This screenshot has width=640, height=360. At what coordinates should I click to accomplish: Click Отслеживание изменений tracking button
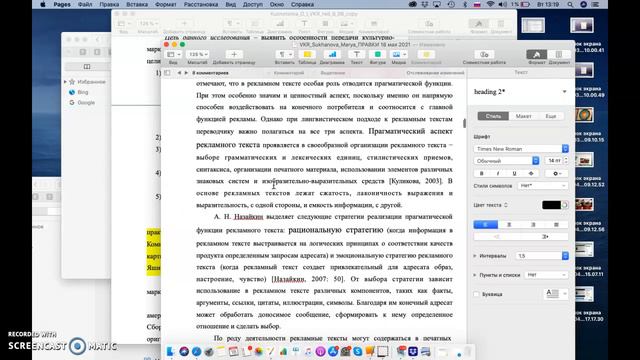[435, 73]
